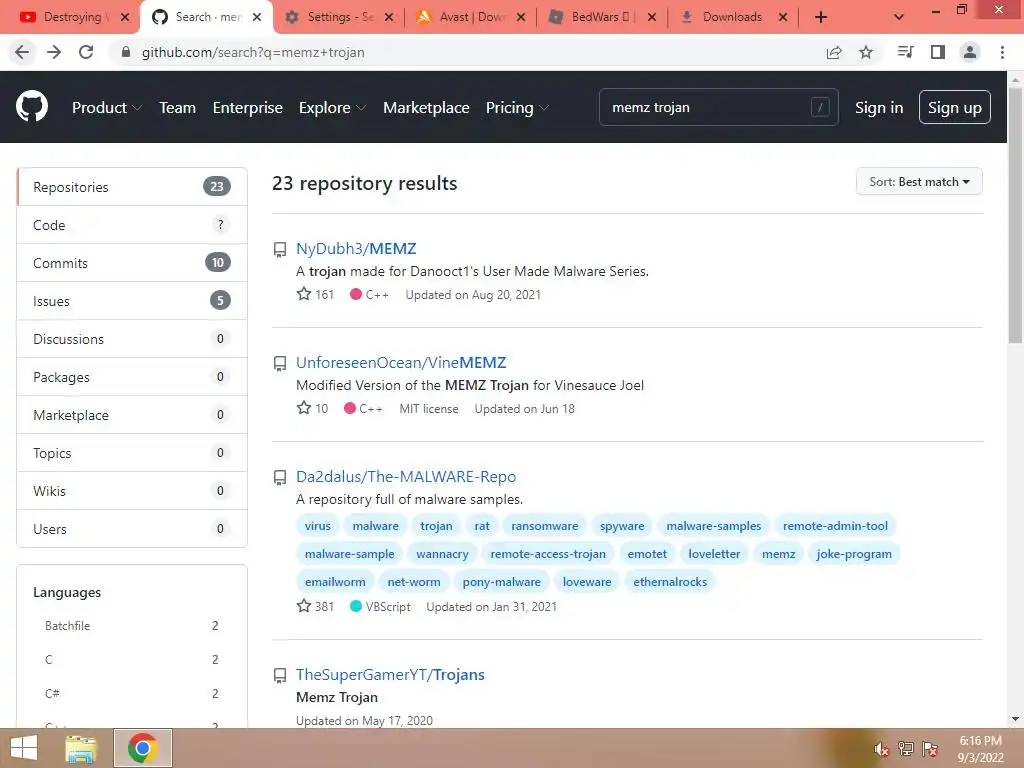Click the GitHub Octocat logo

click(x=31, y=106)
